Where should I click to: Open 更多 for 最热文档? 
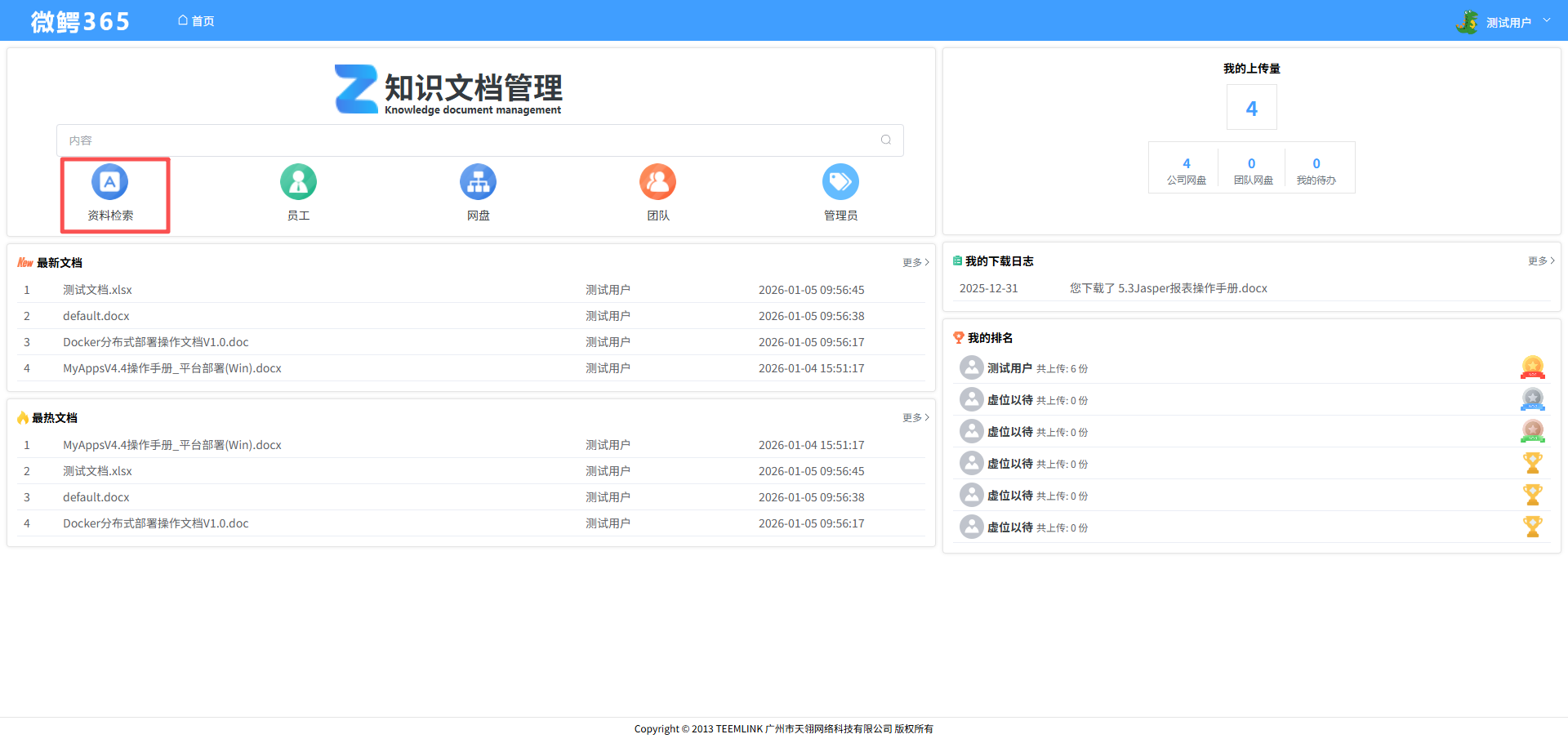click(x=915, y=417)
